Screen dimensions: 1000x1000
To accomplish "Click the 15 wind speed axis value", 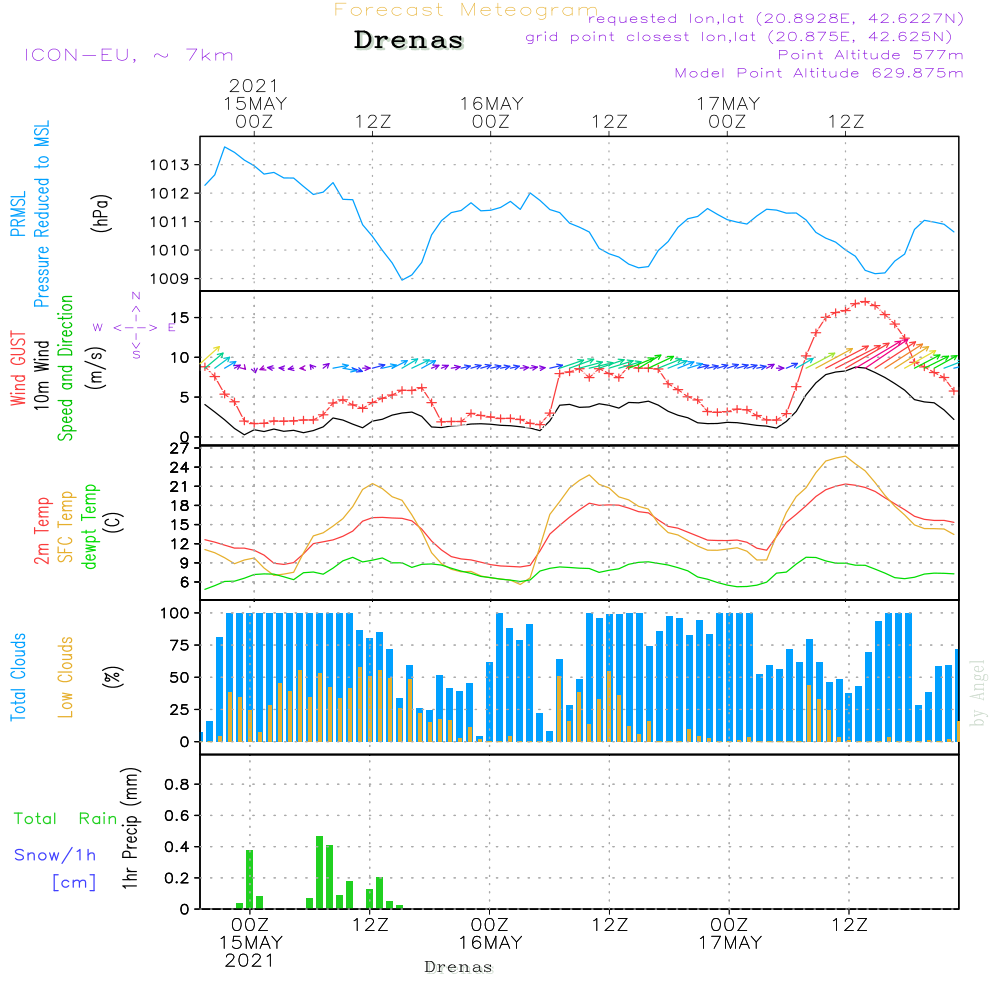I will tap(180, 318).
